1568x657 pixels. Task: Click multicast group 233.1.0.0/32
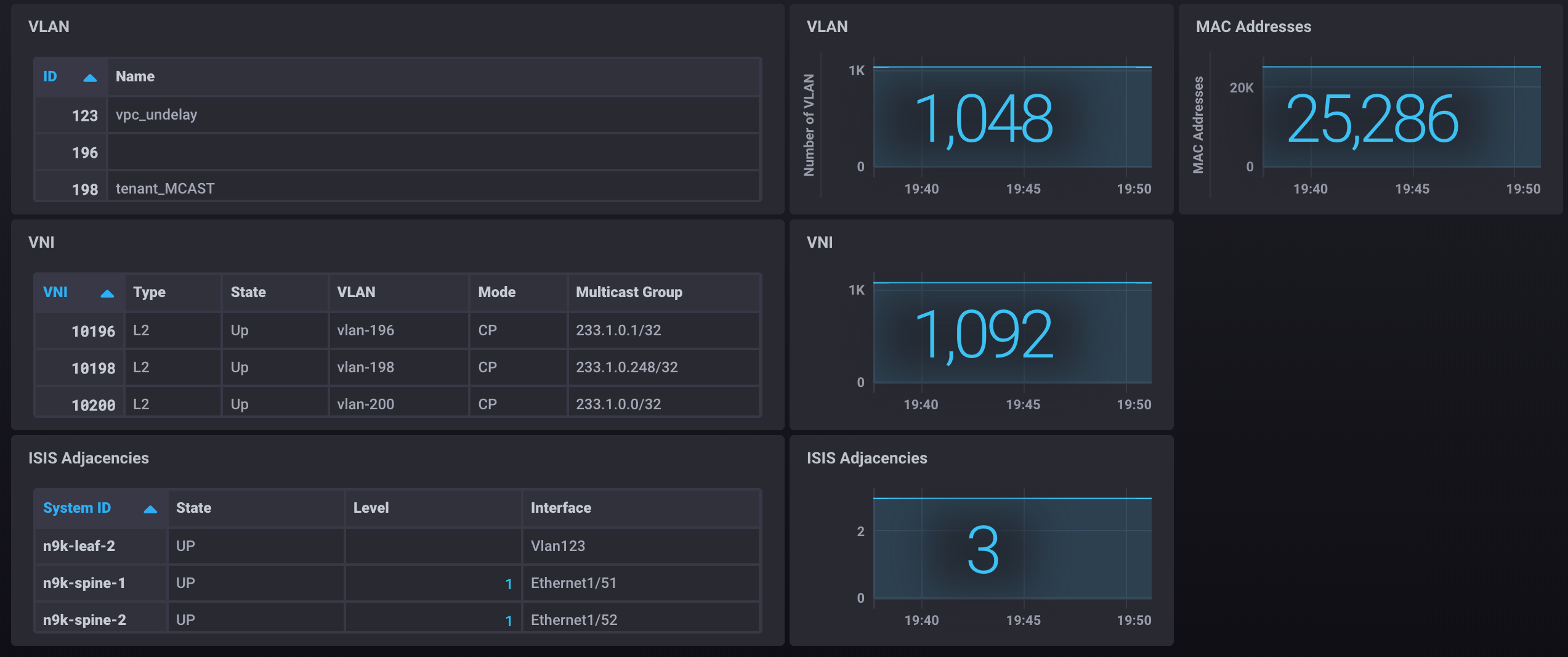[663, 402]
